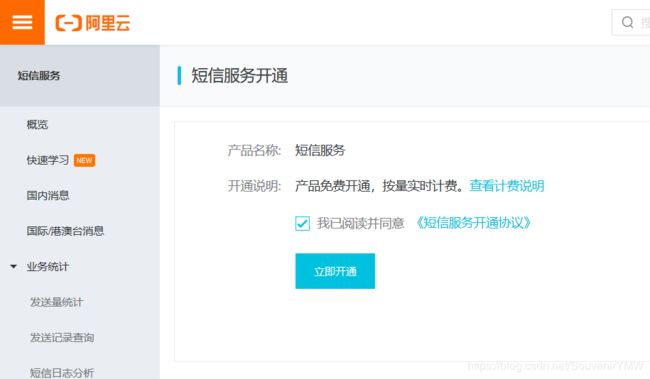Click the orange NEW badge
650x379 pixels.
pos(84,160)
